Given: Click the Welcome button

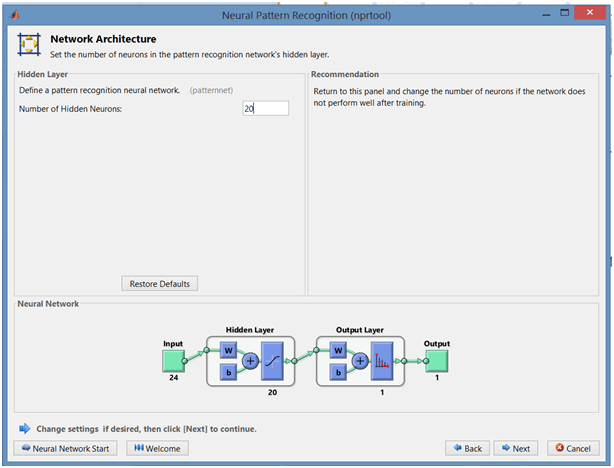Looking at the screenshot, I should tap(157, 448).
